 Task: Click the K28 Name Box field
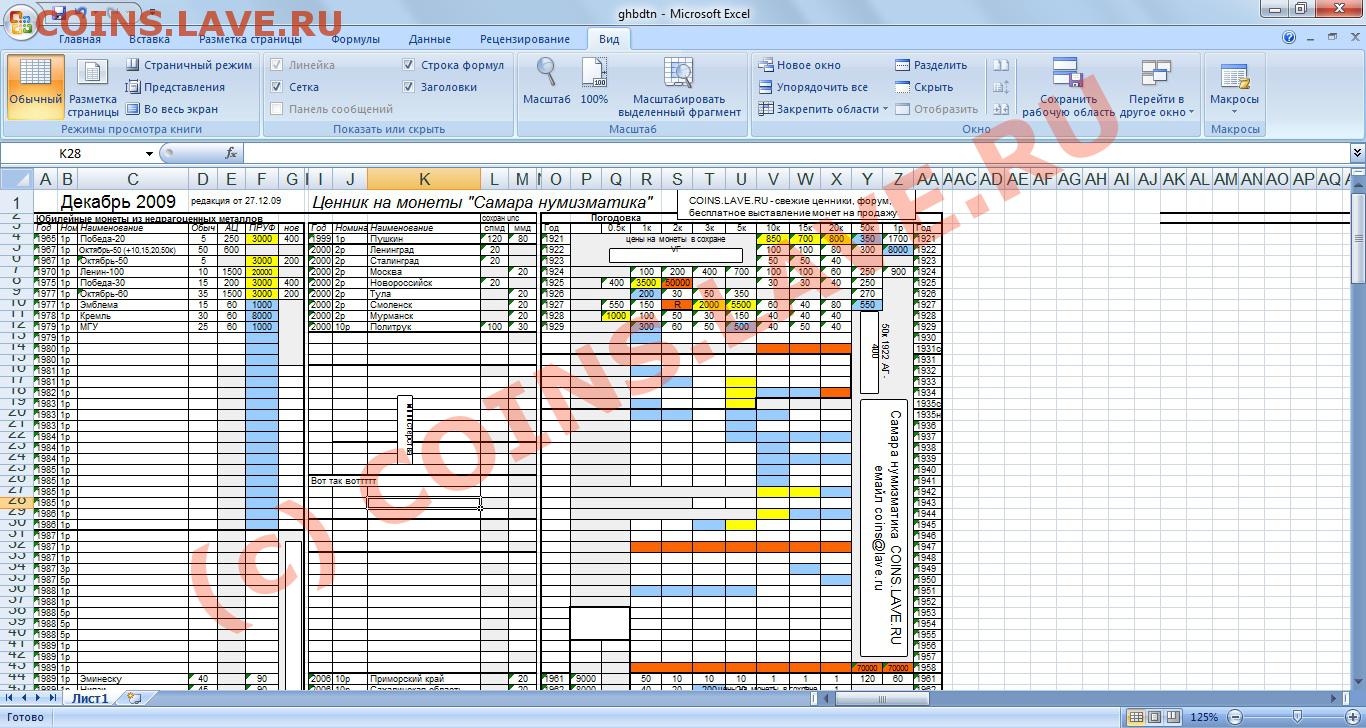point(72,153)
